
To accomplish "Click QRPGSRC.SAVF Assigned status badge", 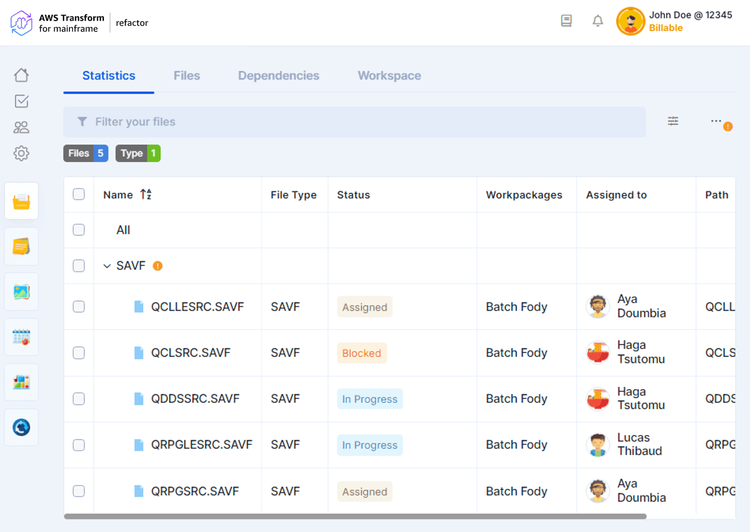I will coord(364,491).
